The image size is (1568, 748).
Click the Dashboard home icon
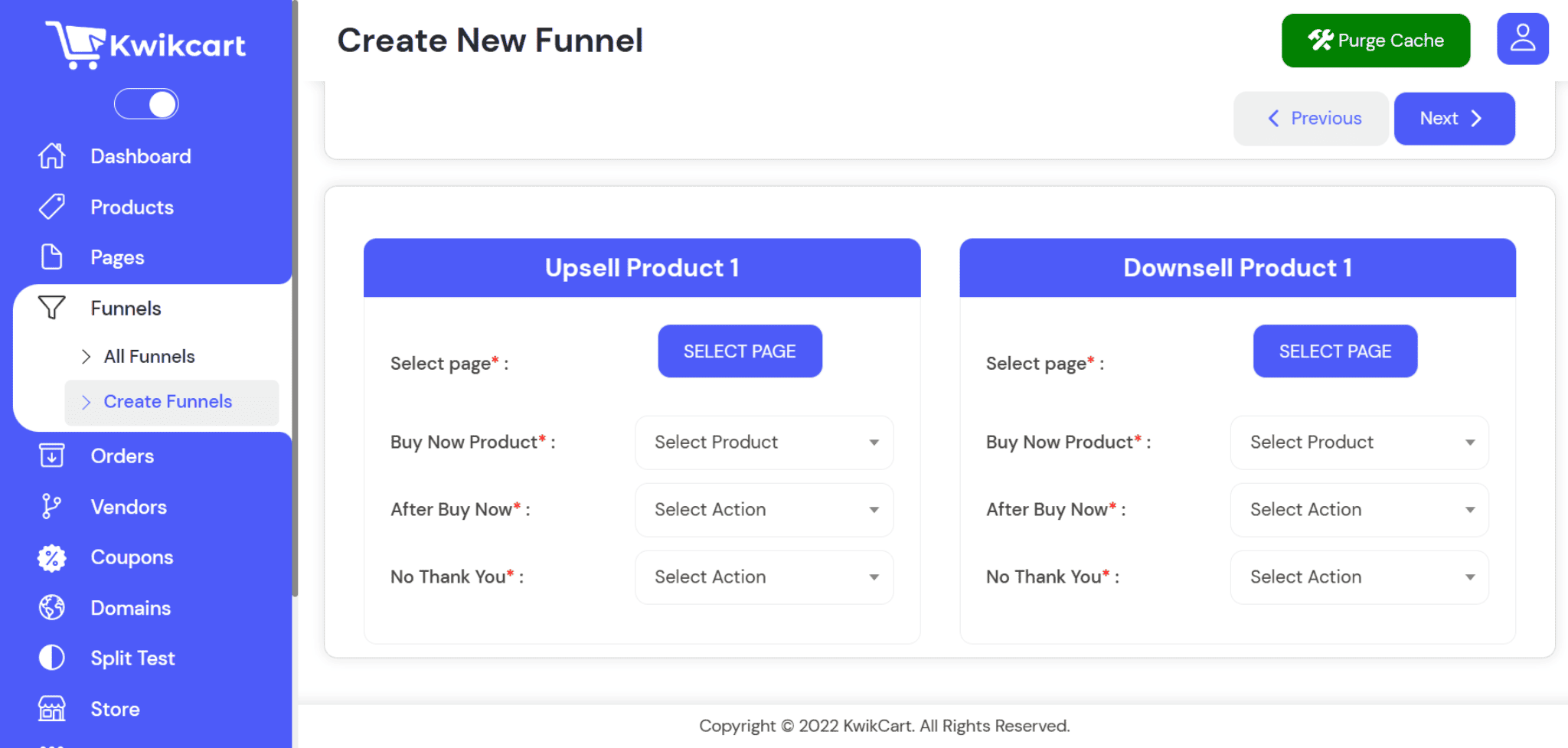pyautogui.click(x=52, y=156)
